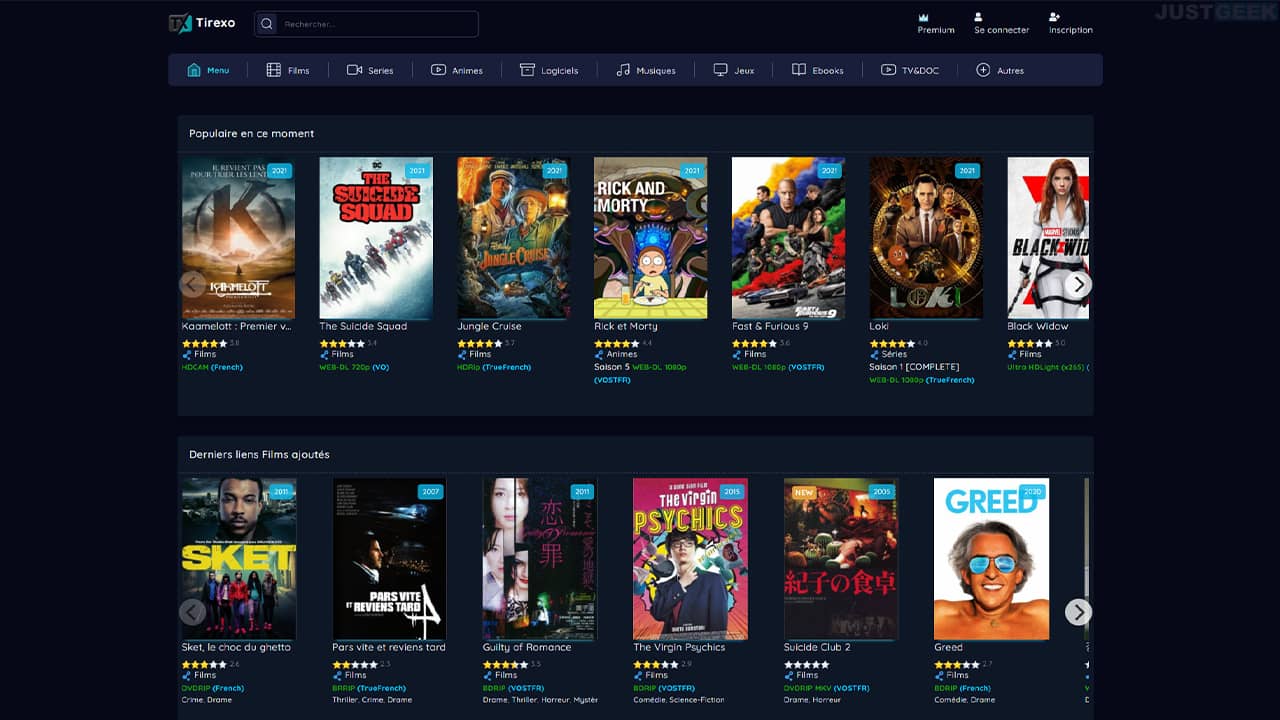The image size is (1280, 720).
Task: Go to next latest films arrow
Action: [1078, 612]
